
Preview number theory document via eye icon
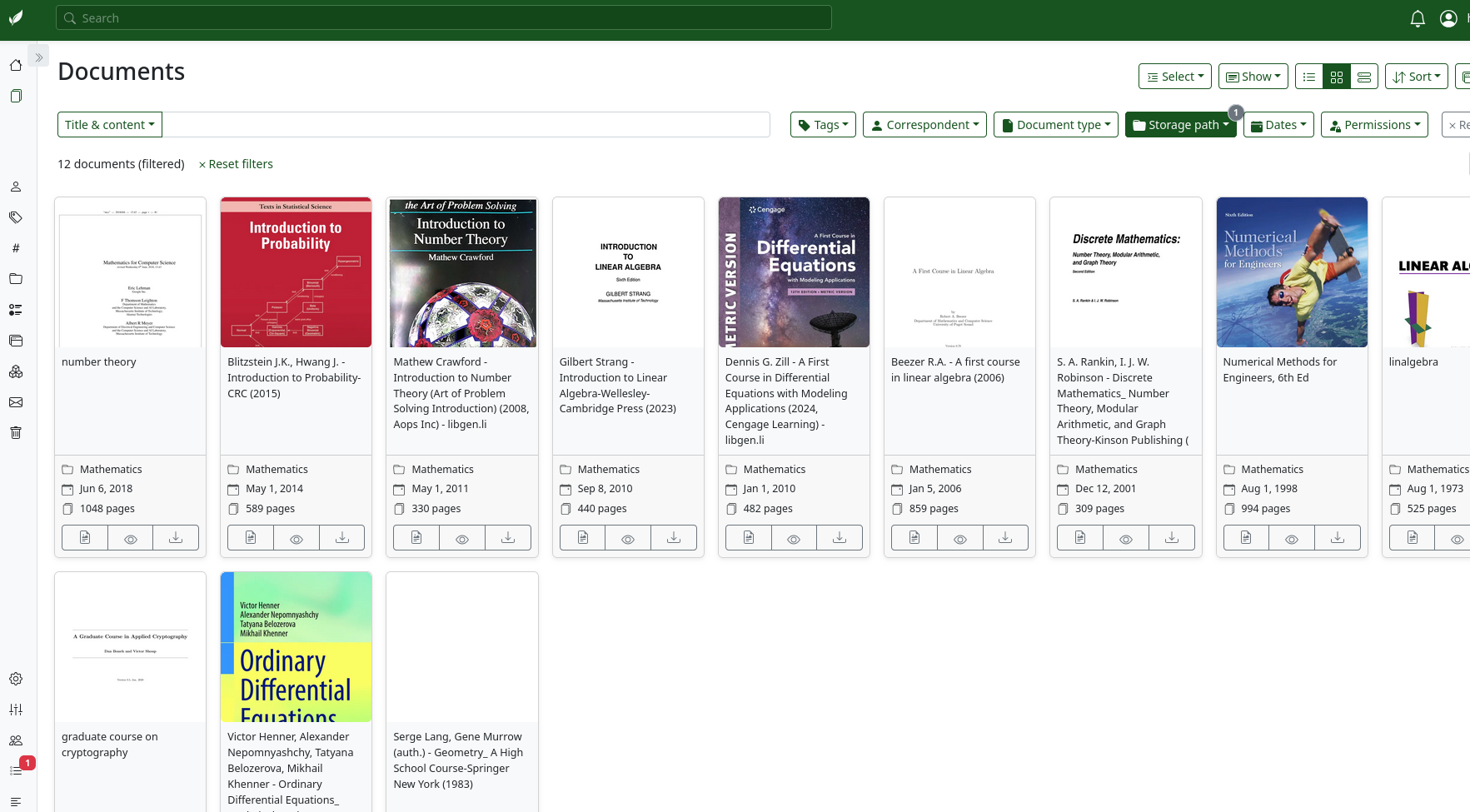coord(131,538)
